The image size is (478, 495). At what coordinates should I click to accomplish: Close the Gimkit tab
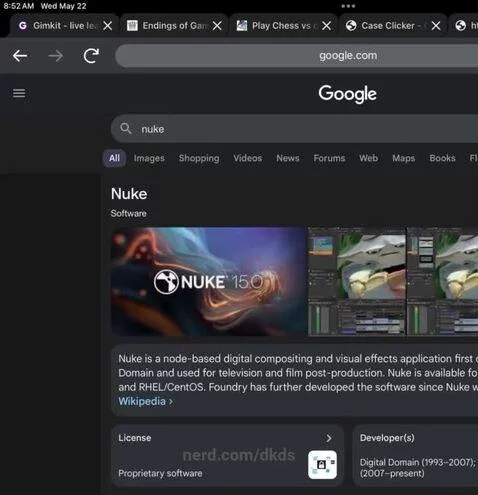108,26
